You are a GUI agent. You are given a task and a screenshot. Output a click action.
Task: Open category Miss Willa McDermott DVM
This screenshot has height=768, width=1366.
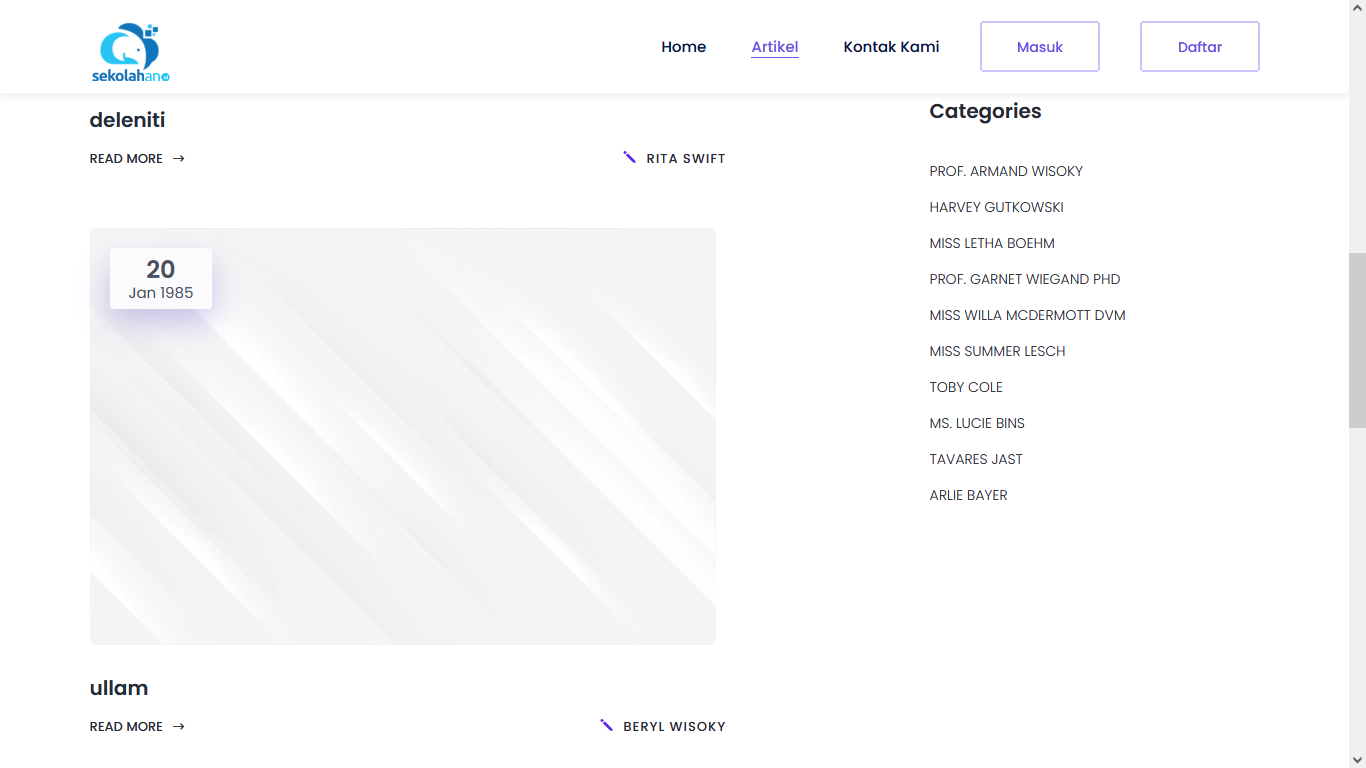pos(1027,315)
